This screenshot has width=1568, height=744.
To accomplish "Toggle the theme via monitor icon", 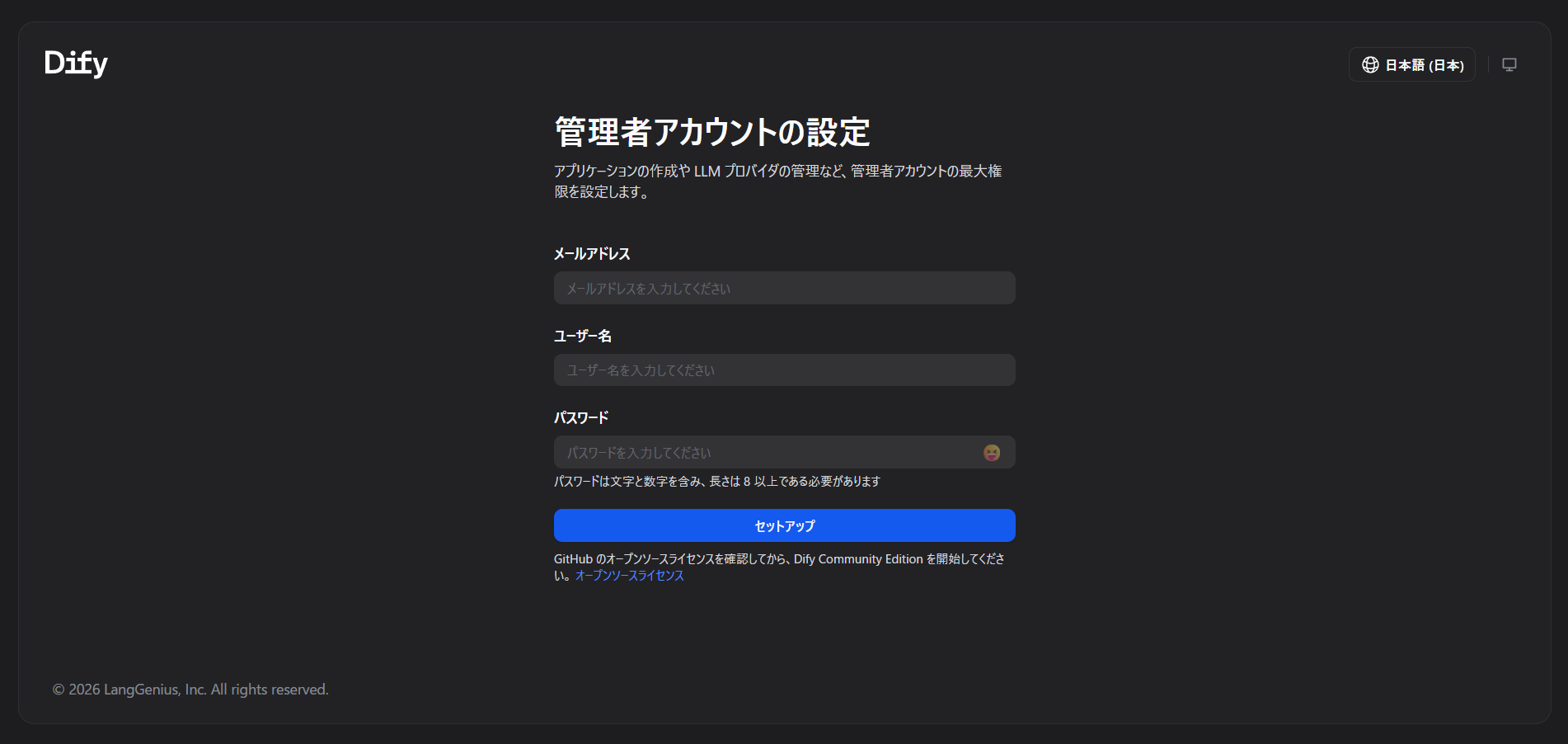I will click(1509, 64).
